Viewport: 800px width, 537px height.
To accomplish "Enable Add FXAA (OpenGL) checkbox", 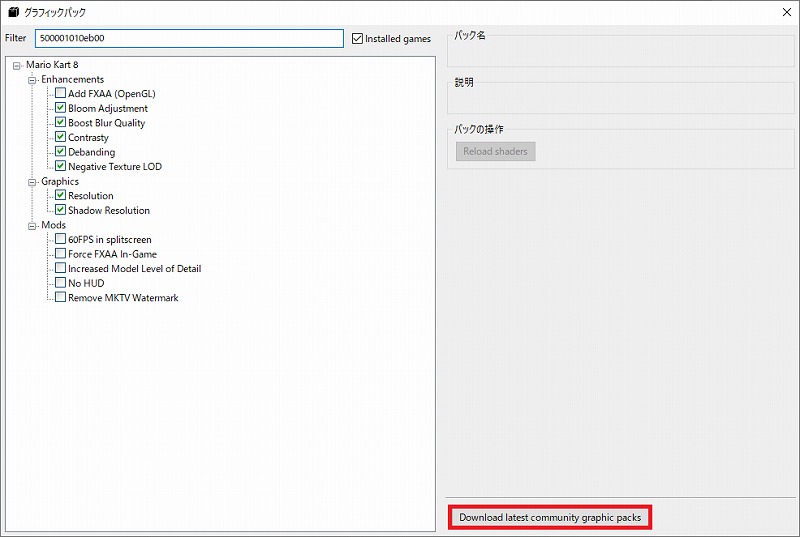I will click(x=60, y=93).
